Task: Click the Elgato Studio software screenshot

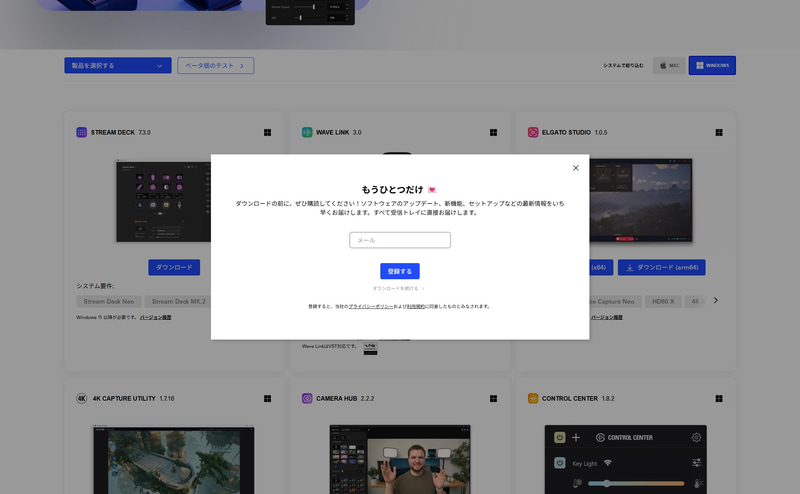Action: 641,200
